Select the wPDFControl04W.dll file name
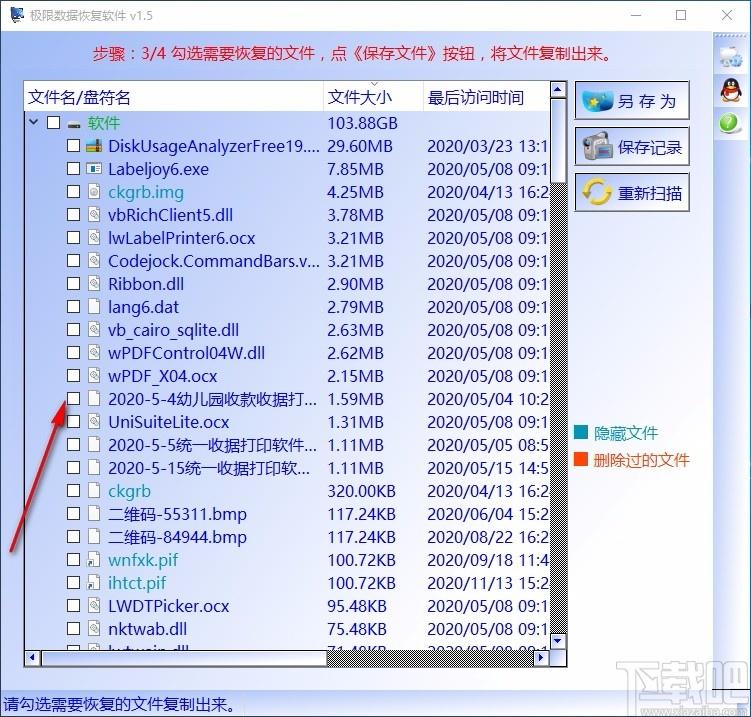Screen dimensions: 751x717 (186, 353)
